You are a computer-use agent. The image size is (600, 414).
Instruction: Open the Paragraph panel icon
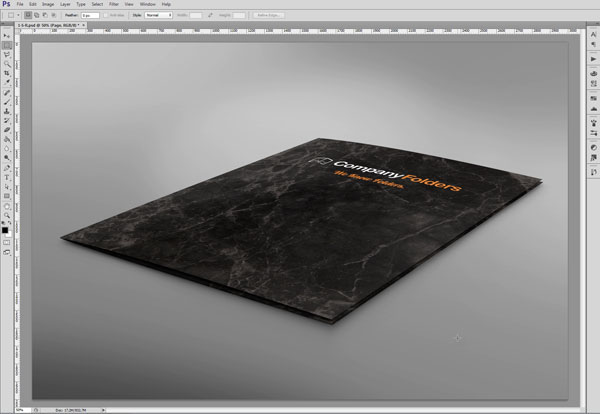click(593, 45)
